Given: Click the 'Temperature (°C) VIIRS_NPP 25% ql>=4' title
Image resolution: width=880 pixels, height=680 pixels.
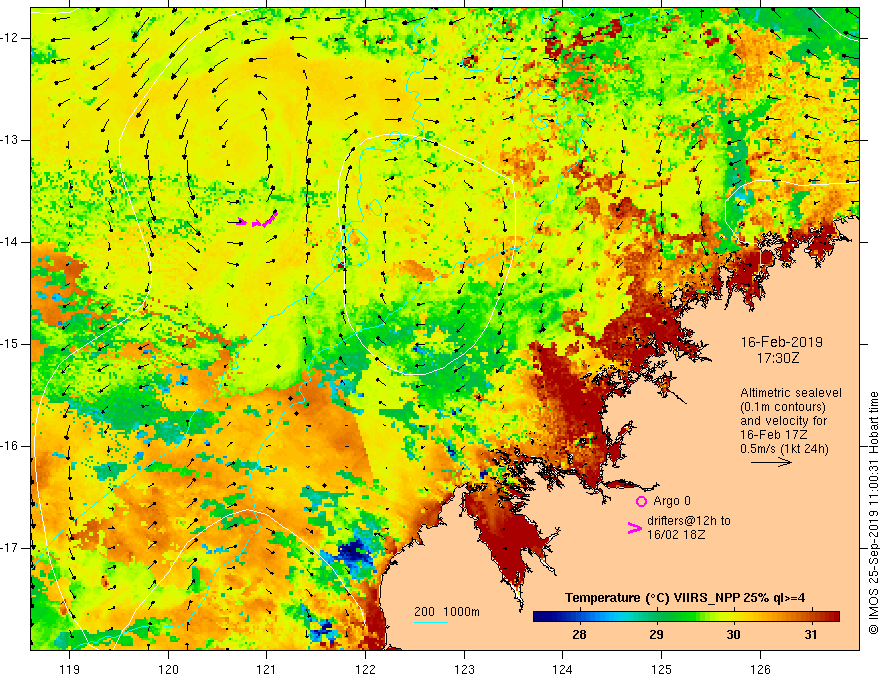Looking at the screenshot, I should [x=685, y=598].
